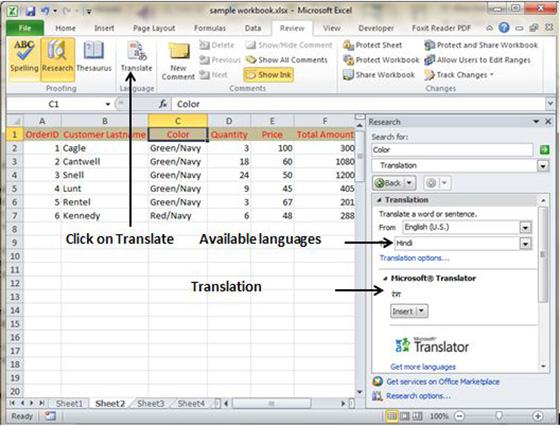The height and width of the screenshot is (427, 560).
Task: Select the Sheet3 worksheet tab
Action: 151,403
